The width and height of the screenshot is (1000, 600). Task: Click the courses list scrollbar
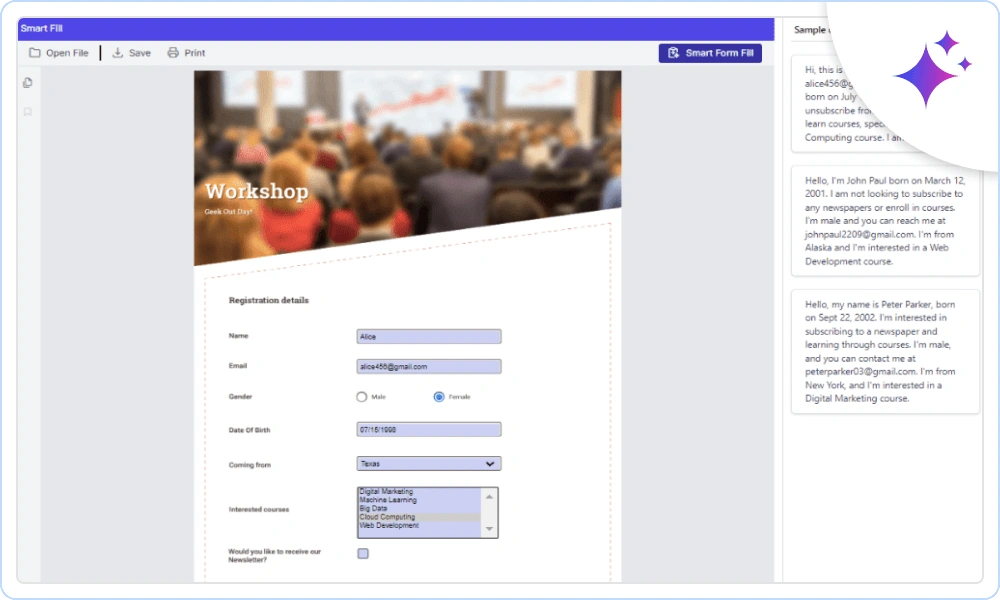pyautogui.click(x=489, y=510)
